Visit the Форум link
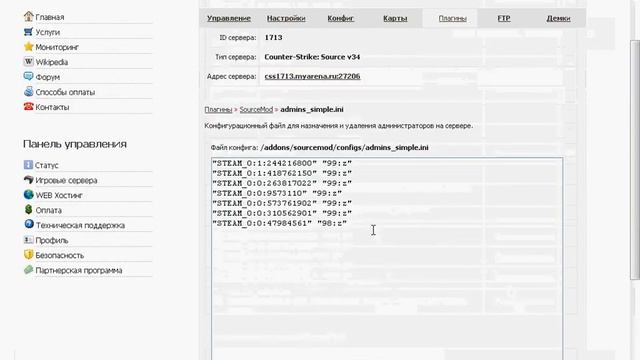Image resolution: width=640 pixels, height=360 pixels. click(x=48, y=77)
